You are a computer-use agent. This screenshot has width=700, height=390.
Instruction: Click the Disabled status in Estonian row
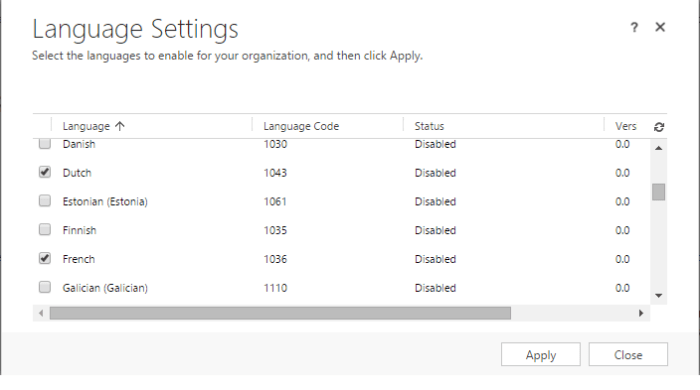point(435,202)
